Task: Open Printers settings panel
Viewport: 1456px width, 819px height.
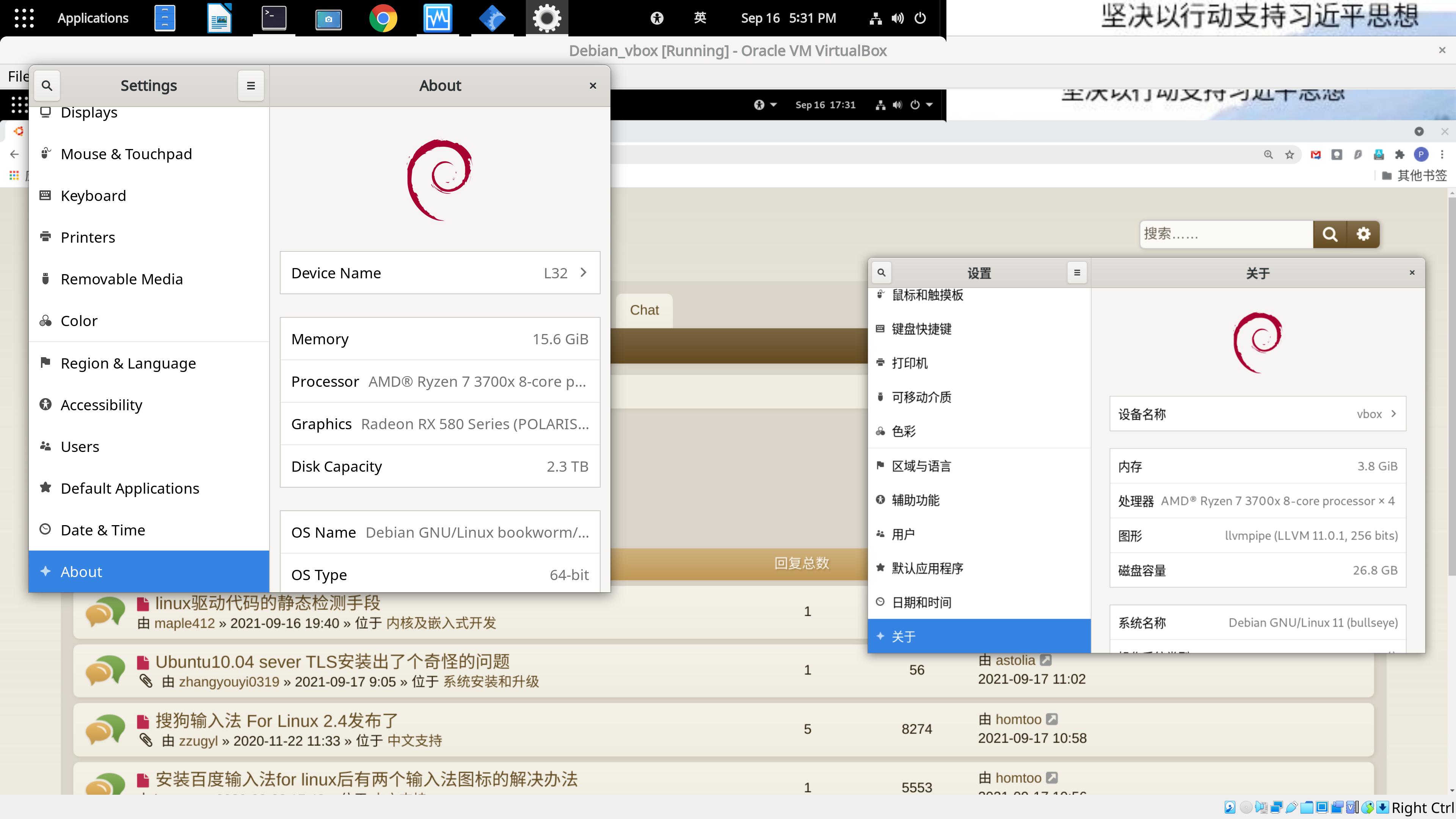Action: [149, 237]
